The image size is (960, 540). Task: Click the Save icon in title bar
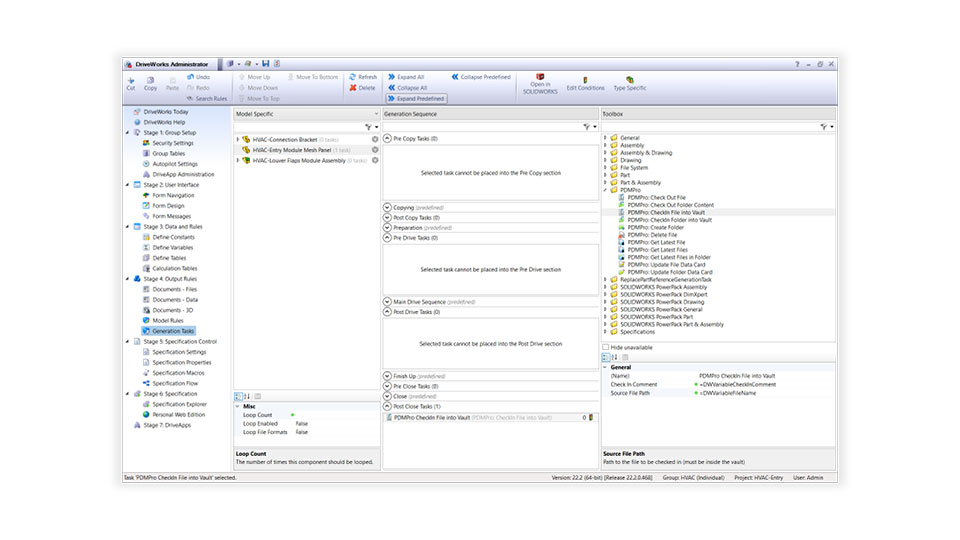(266, 64)
